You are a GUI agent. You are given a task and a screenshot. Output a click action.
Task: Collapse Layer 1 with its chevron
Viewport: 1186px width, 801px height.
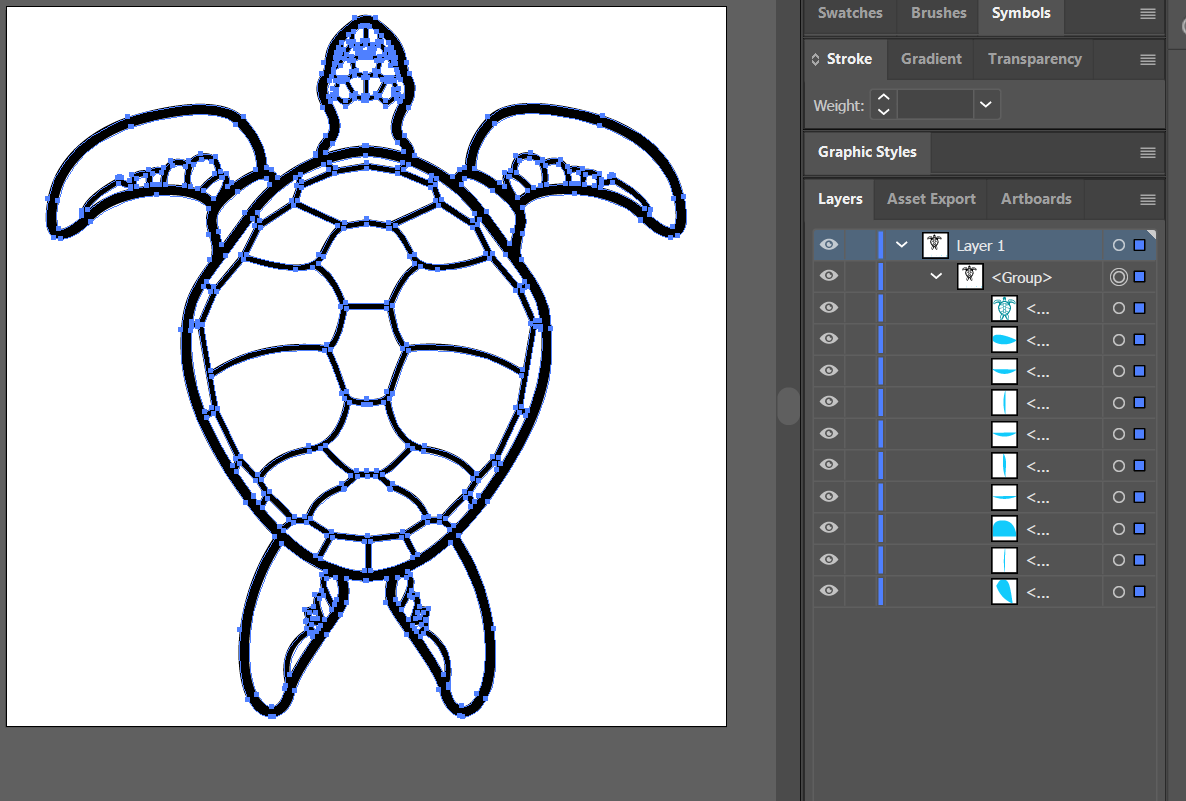click(x=901, y=245)
